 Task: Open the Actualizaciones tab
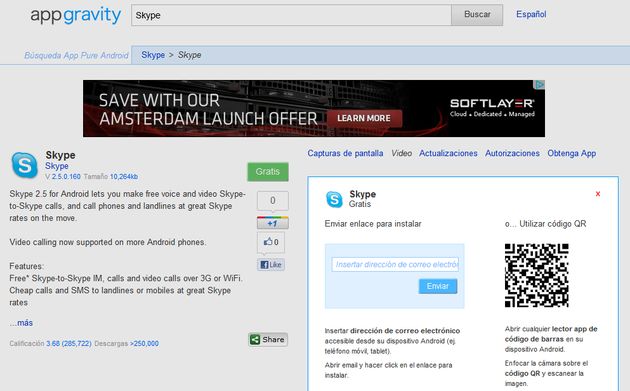click(448, 153)
